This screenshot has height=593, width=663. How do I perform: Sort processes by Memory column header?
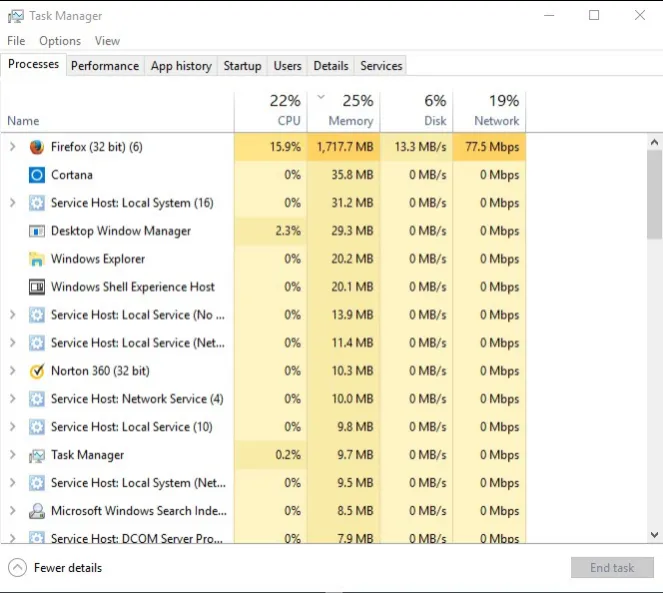[x=344, y=111]
